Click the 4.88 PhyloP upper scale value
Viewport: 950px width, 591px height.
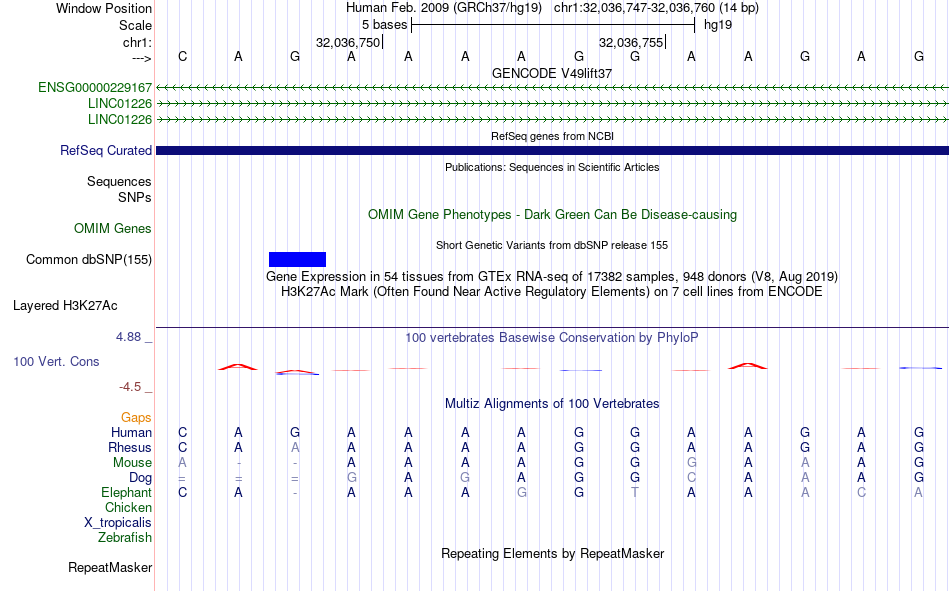(128, 336)
